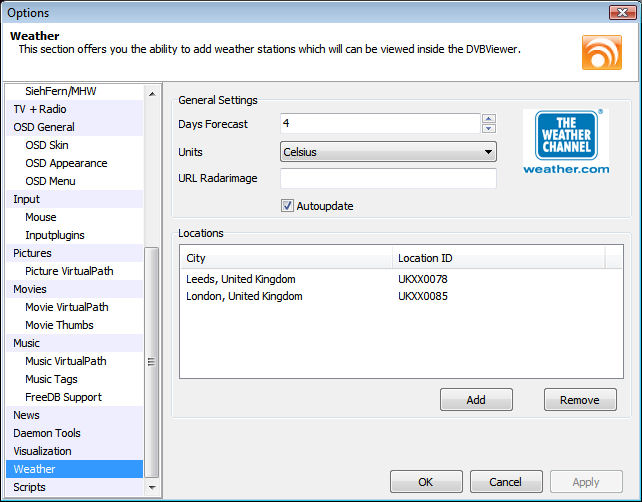Screen dimensions: 642x502
Task: Click the orange RSS feed icon
Action: click(601, 52)
